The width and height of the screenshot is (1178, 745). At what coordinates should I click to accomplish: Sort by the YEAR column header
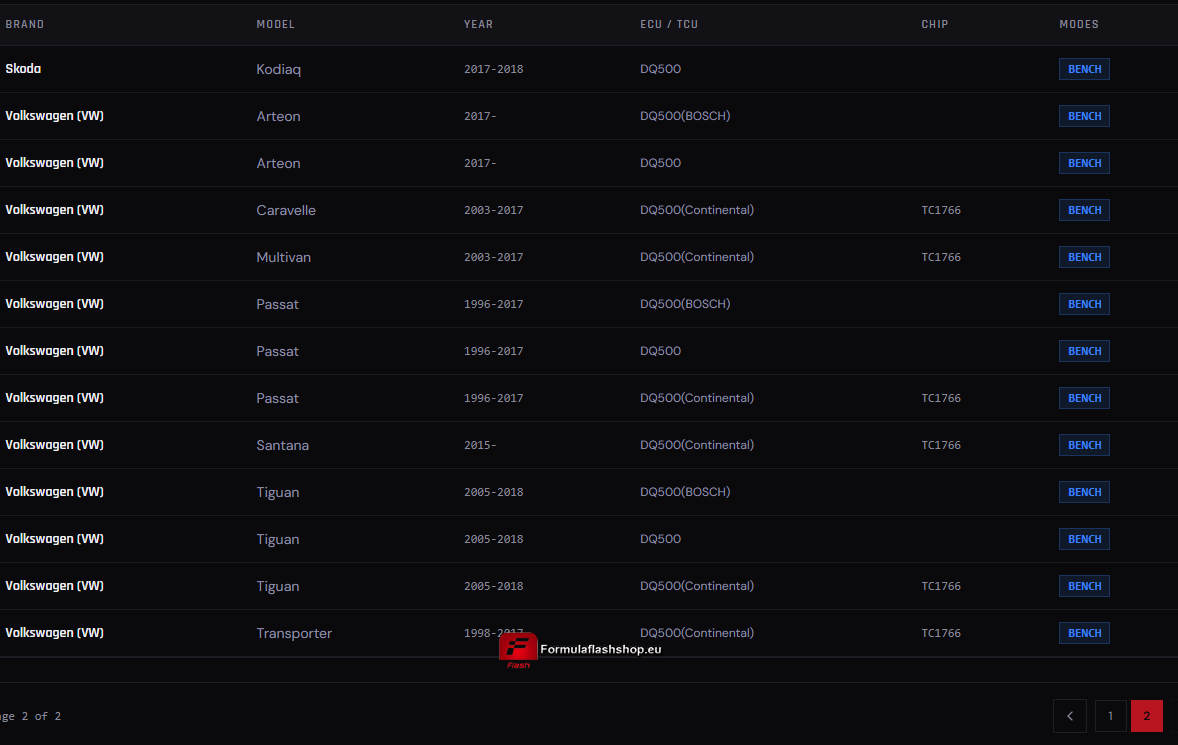479,24
